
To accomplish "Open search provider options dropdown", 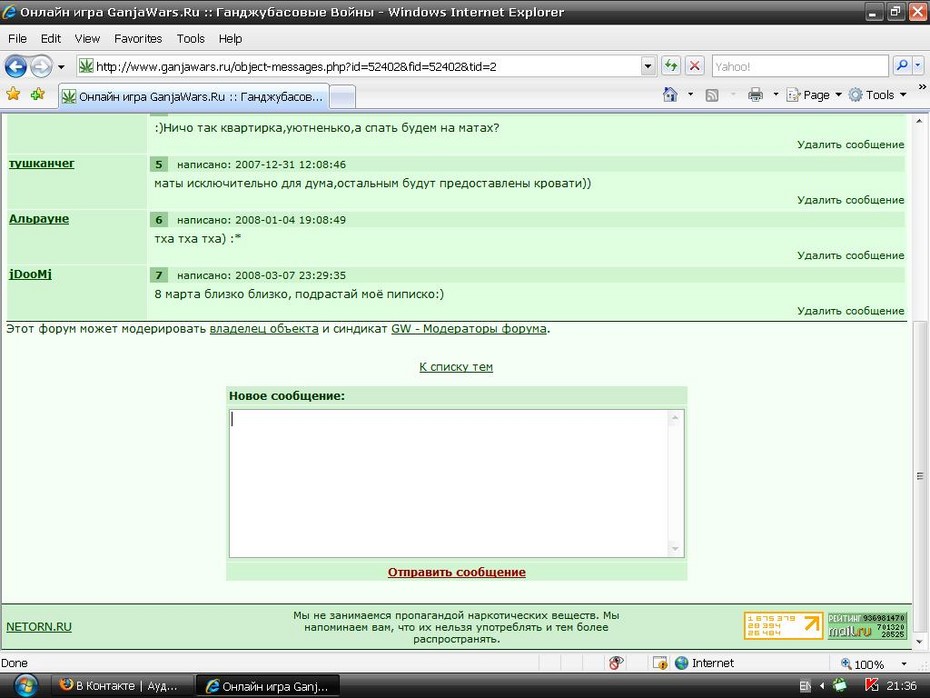I will click(918, 66).
